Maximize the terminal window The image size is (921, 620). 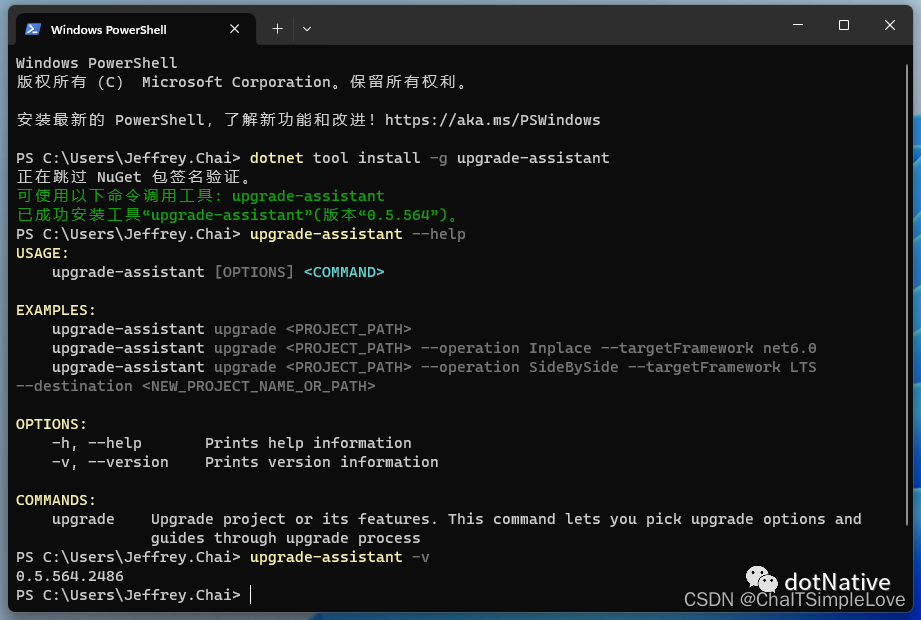click(843, 25)
